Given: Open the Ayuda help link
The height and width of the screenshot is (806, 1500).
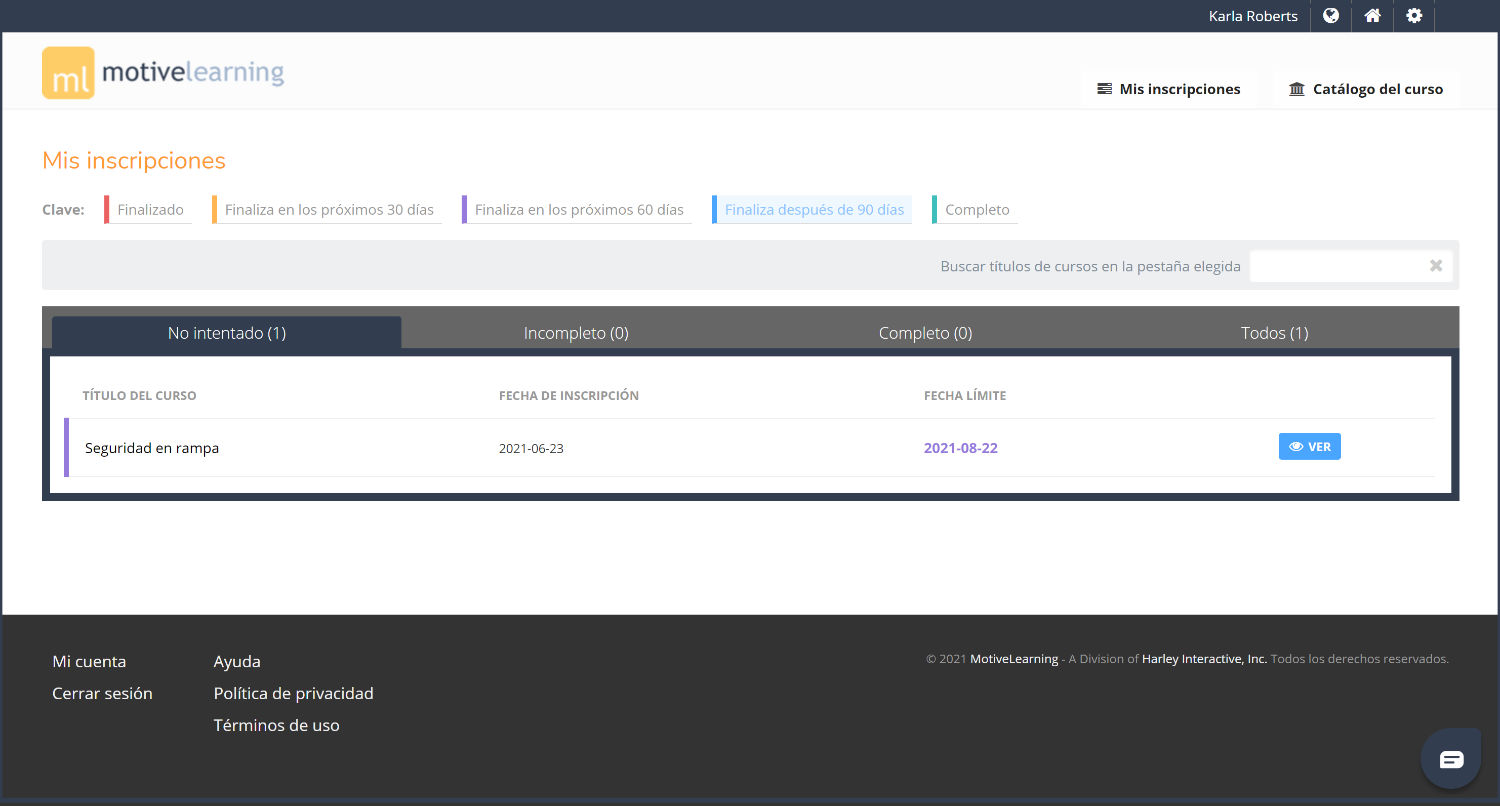Looking at the screenshot, I should [x=237, y=661].
